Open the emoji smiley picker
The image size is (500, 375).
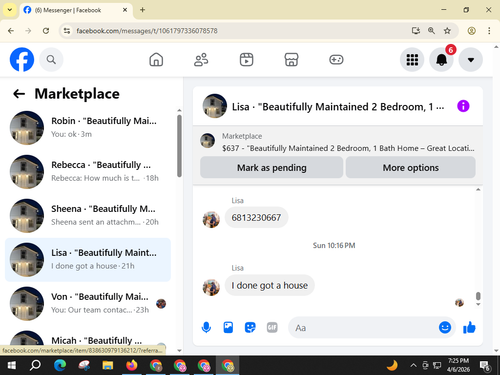[445, 327]
